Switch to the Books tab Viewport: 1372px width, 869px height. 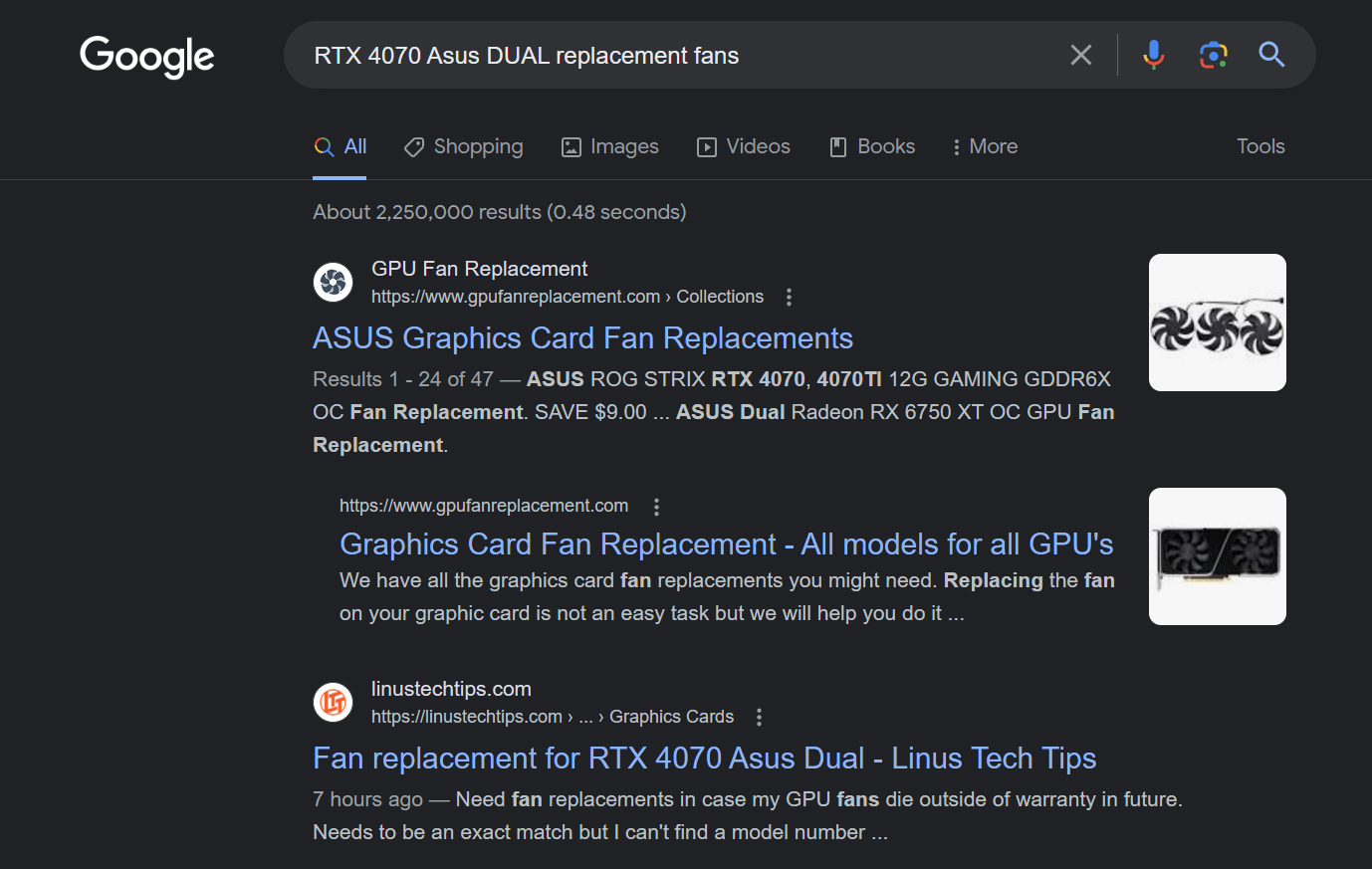point(872,146)
